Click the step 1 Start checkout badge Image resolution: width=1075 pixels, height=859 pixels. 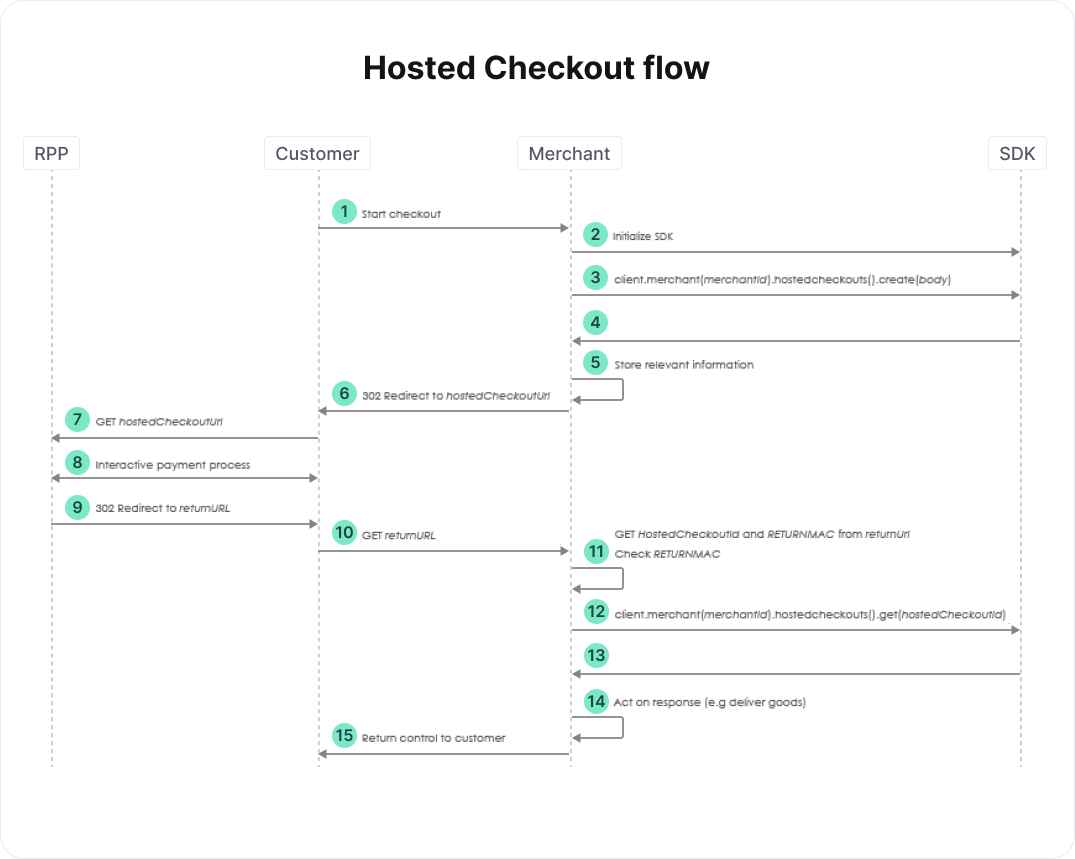pyautogui.click(x=344, y=211)
